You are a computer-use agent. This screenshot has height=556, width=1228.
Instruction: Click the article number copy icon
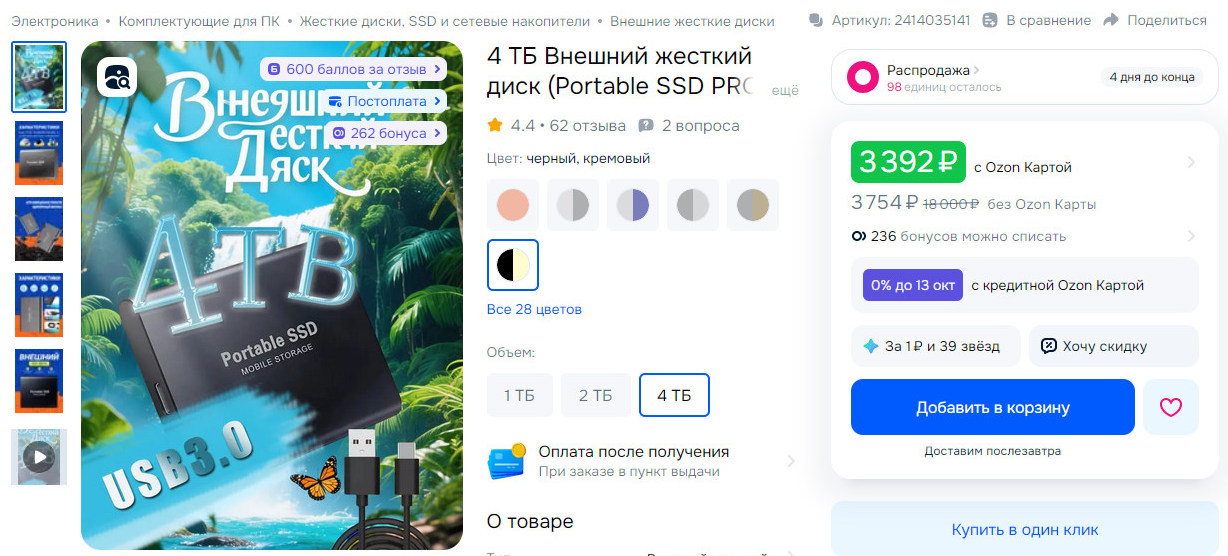tap(816, 20)
